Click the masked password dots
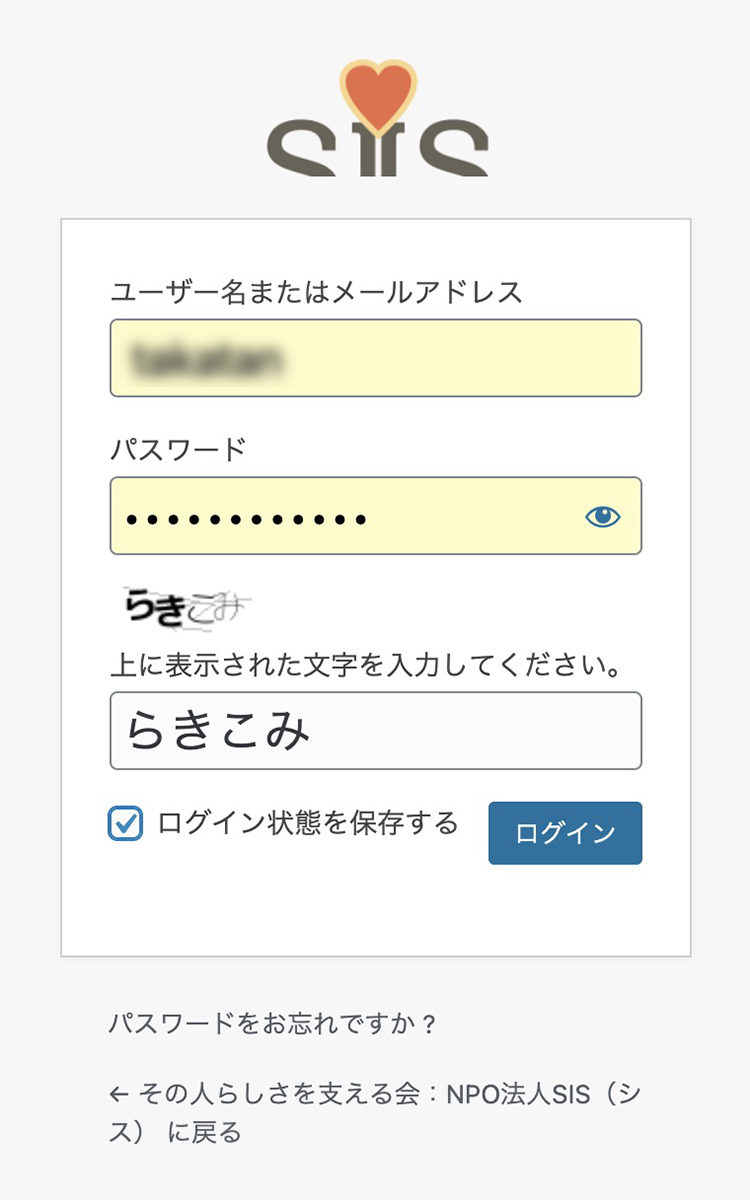 coord(246,519)
